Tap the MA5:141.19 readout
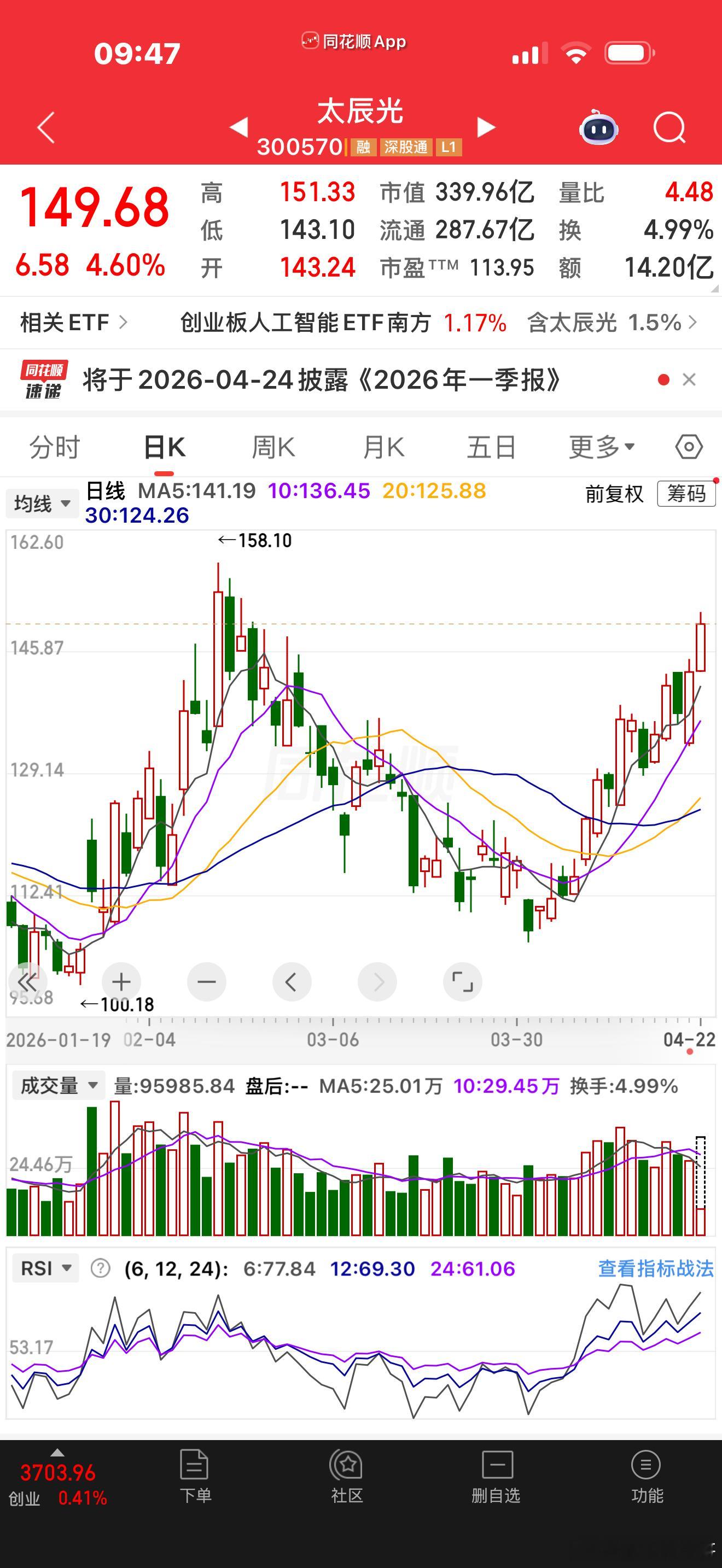Screen dimensions: 722x1568 [196, 490]
